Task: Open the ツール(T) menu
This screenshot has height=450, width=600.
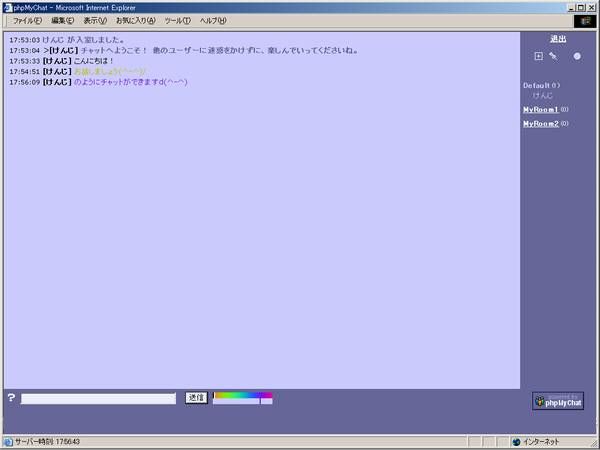Action: click(x=177, y=21)
